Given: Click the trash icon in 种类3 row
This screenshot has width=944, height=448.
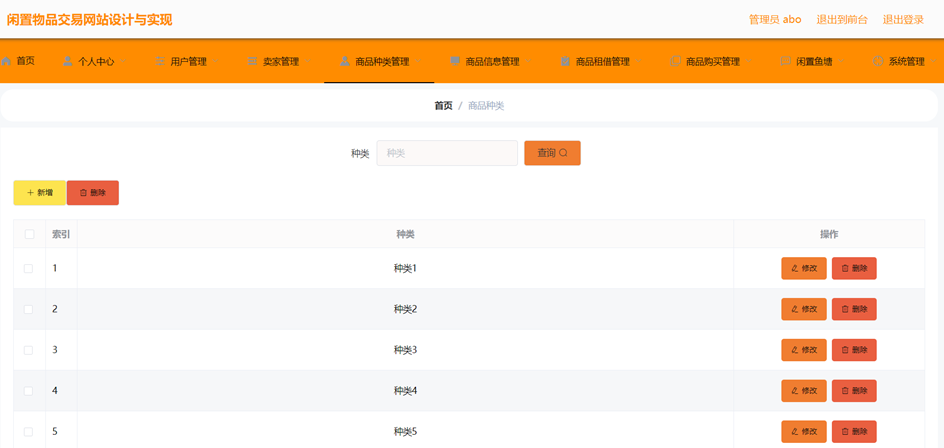Looking at the screenshot, I should [845, 350].
